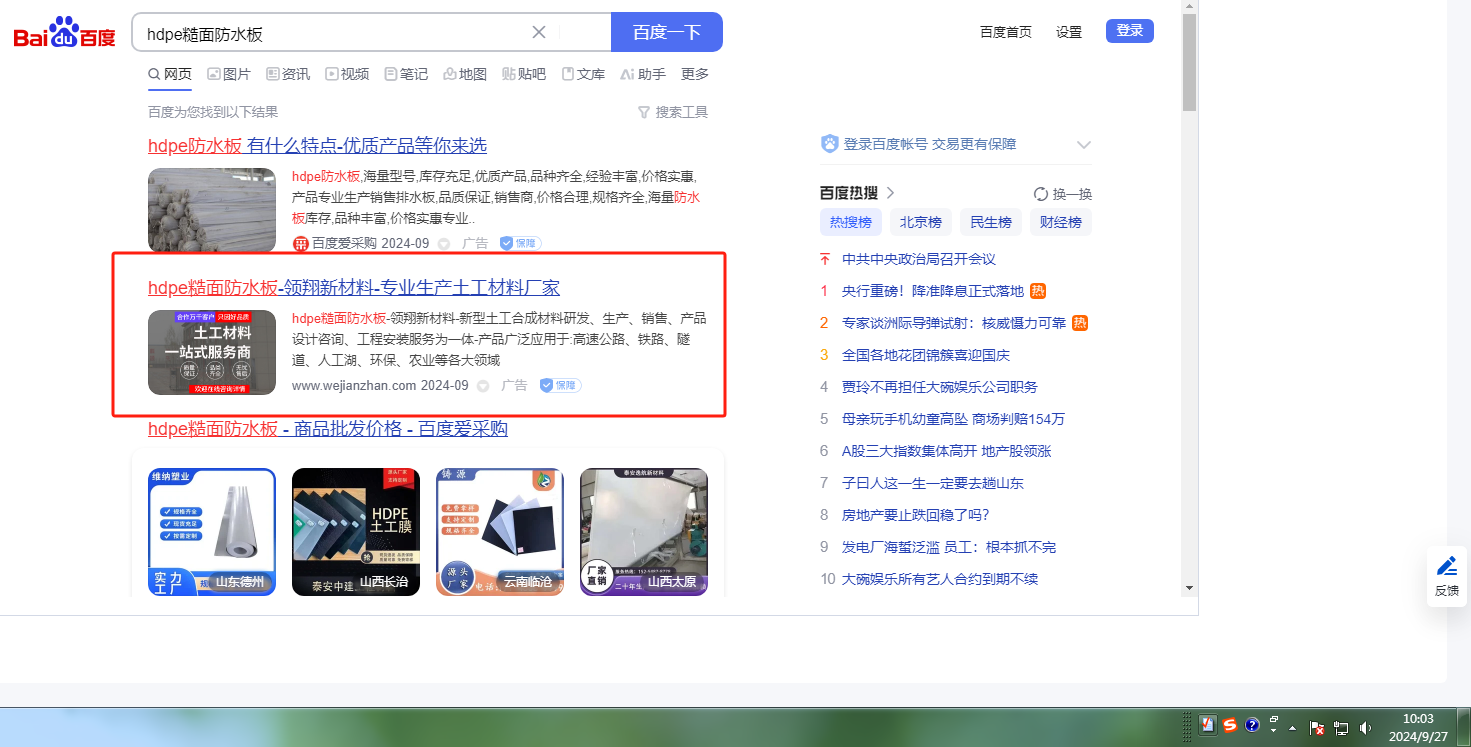1471x747 pixels.
Task: Open hot topic 央行重磅！降准降息正式落地
Action: (x=933, y=291)
